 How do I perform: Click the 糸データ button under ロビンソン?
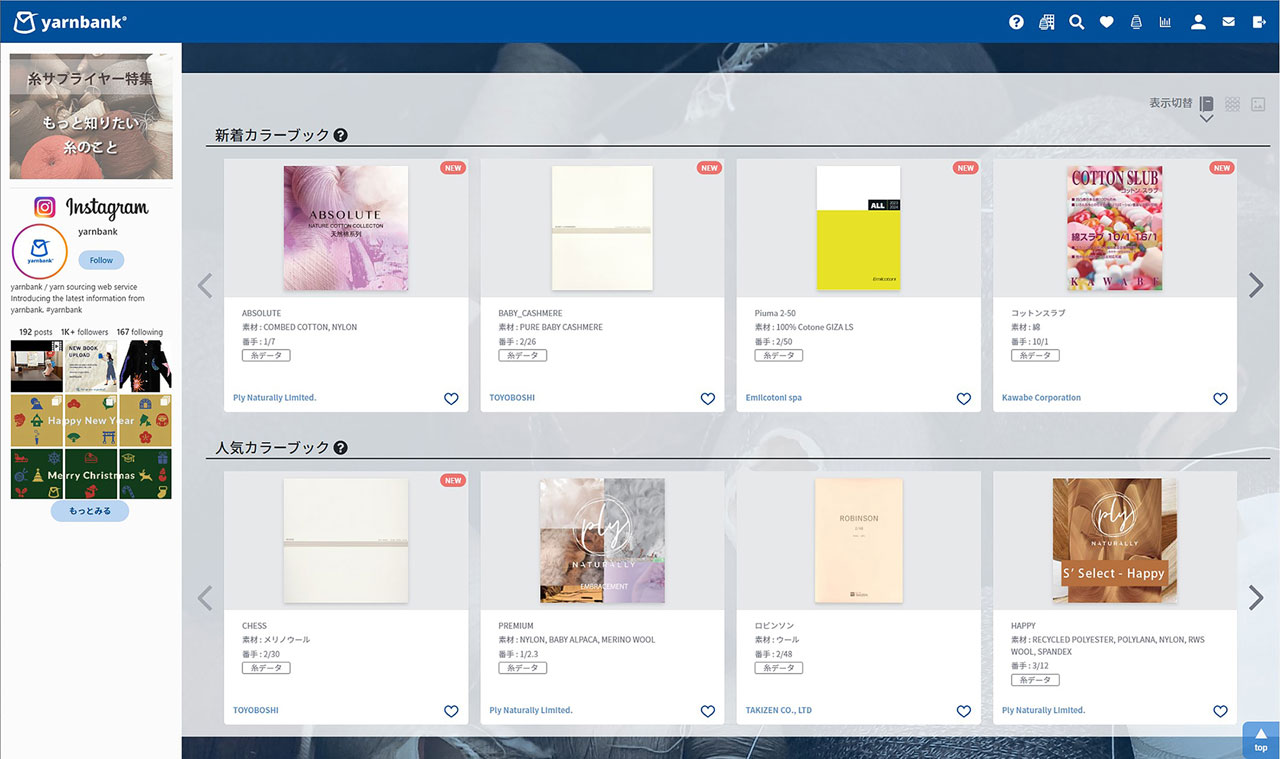coord(778,668)
